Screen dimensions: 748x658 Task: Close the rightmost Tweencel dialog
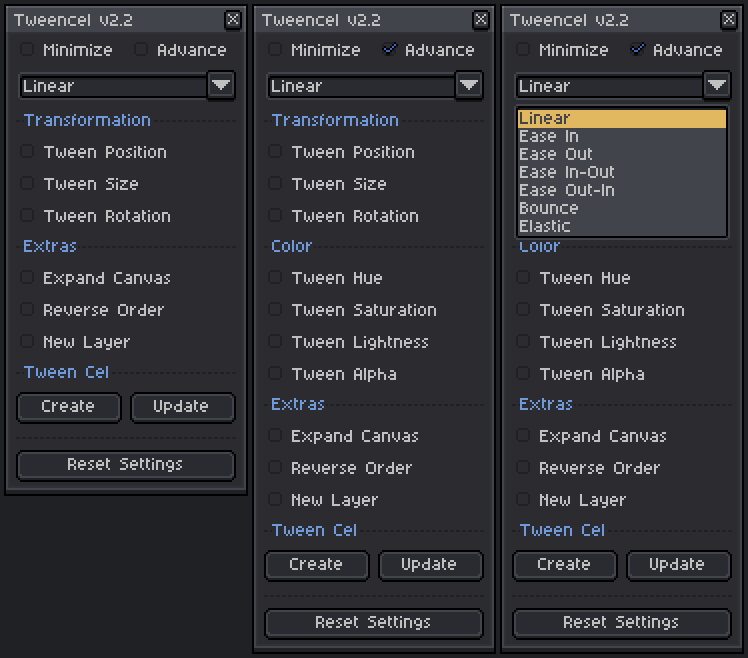(729, 20)
